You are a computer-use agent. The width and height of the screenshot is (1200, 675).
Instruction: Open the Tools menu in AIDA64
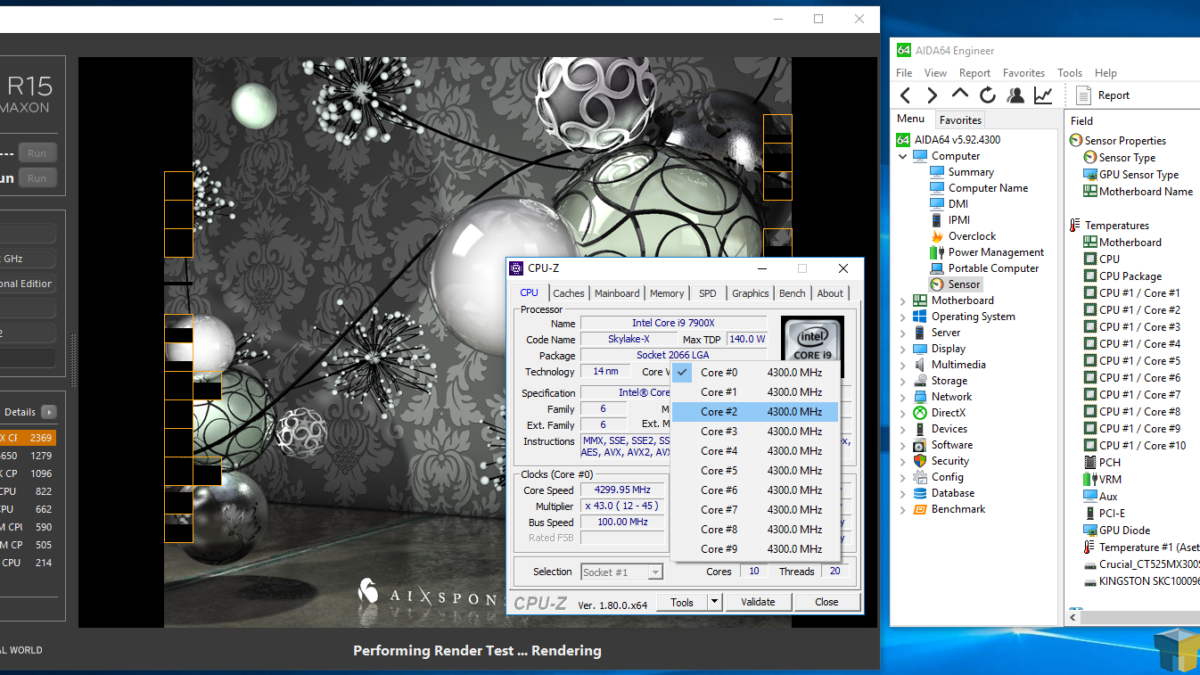[x=1069, y=72]
